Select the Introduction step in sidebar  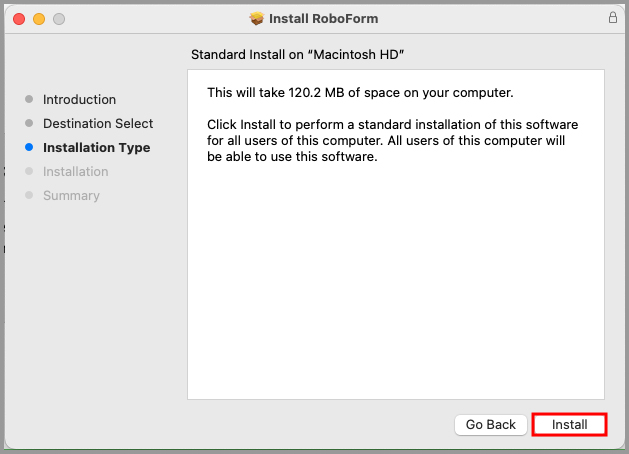pos(79,99)
